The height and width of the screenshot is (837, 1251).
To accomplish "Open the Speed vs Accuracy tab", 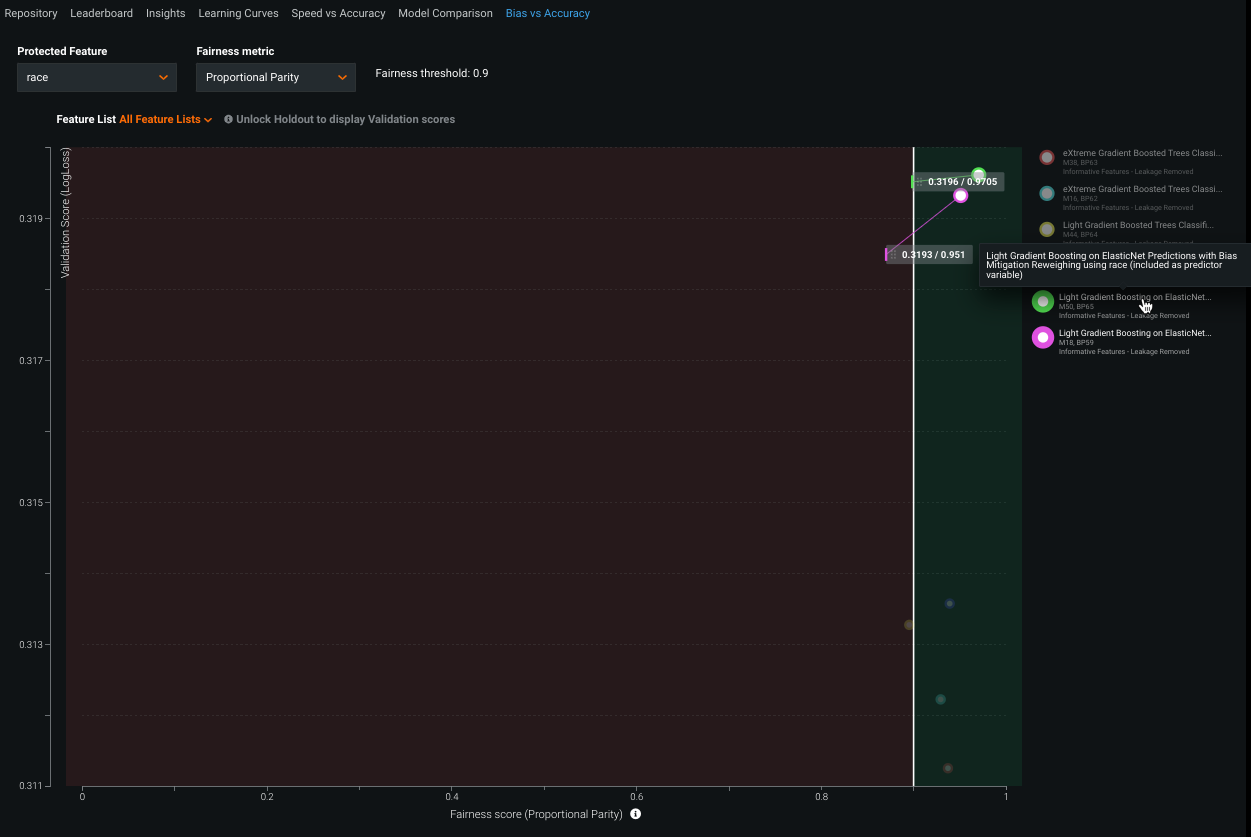I will point(338,13).
